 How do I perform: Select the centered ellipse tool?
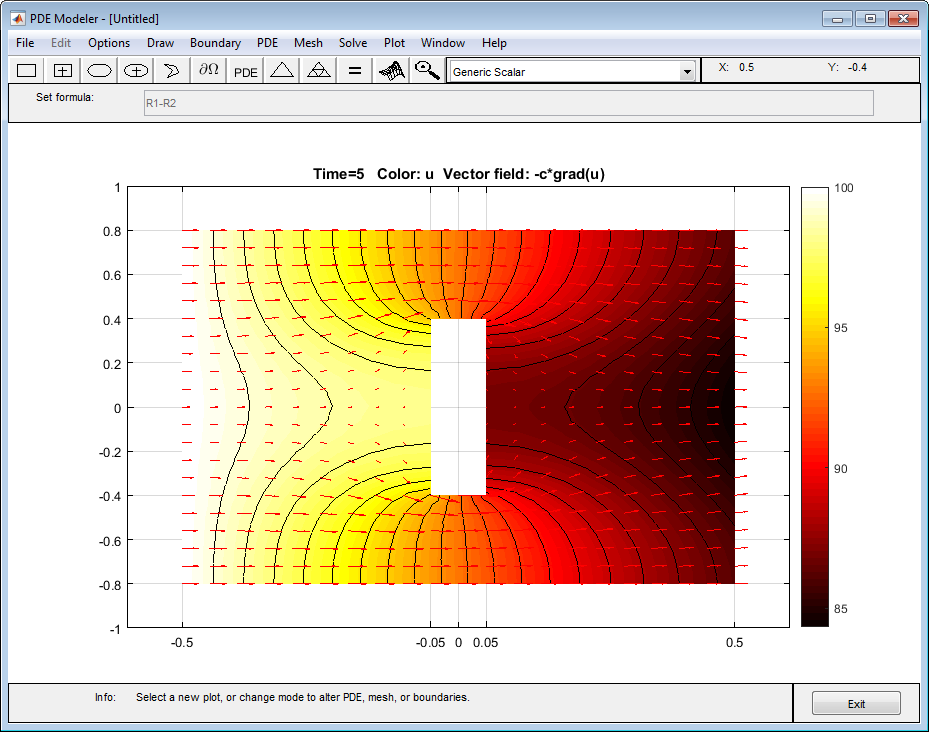tap(136, 71)
